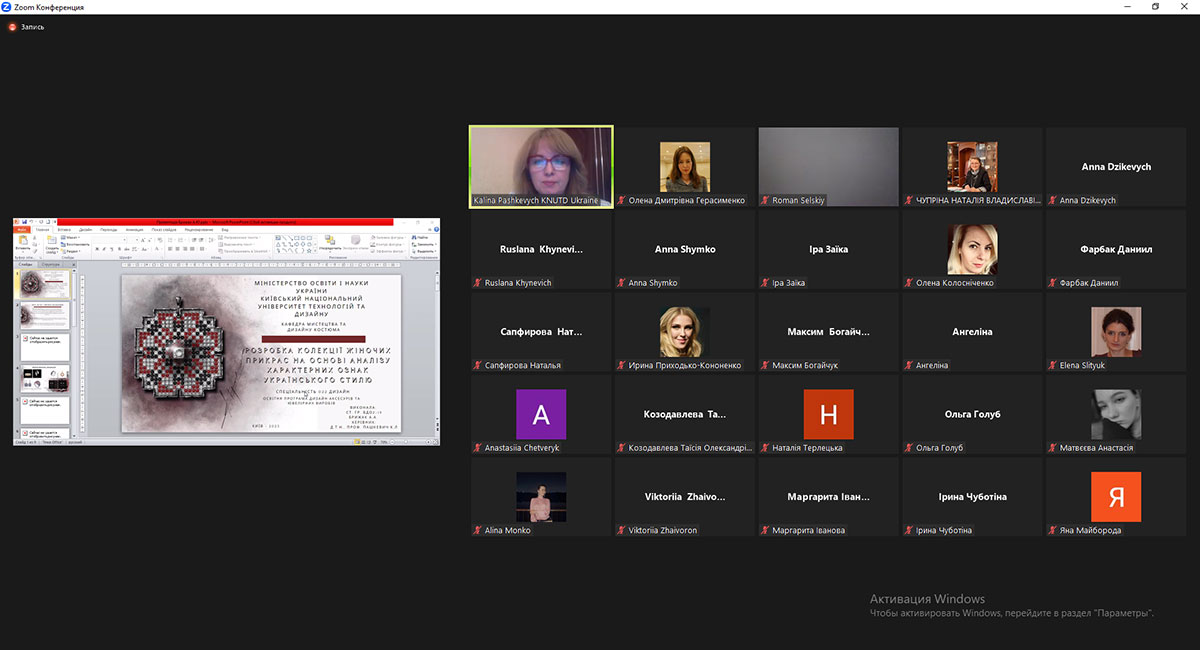
Task: Open the Выделить dropdown in PowerPoint ribbon
Action: click(424, 251)
